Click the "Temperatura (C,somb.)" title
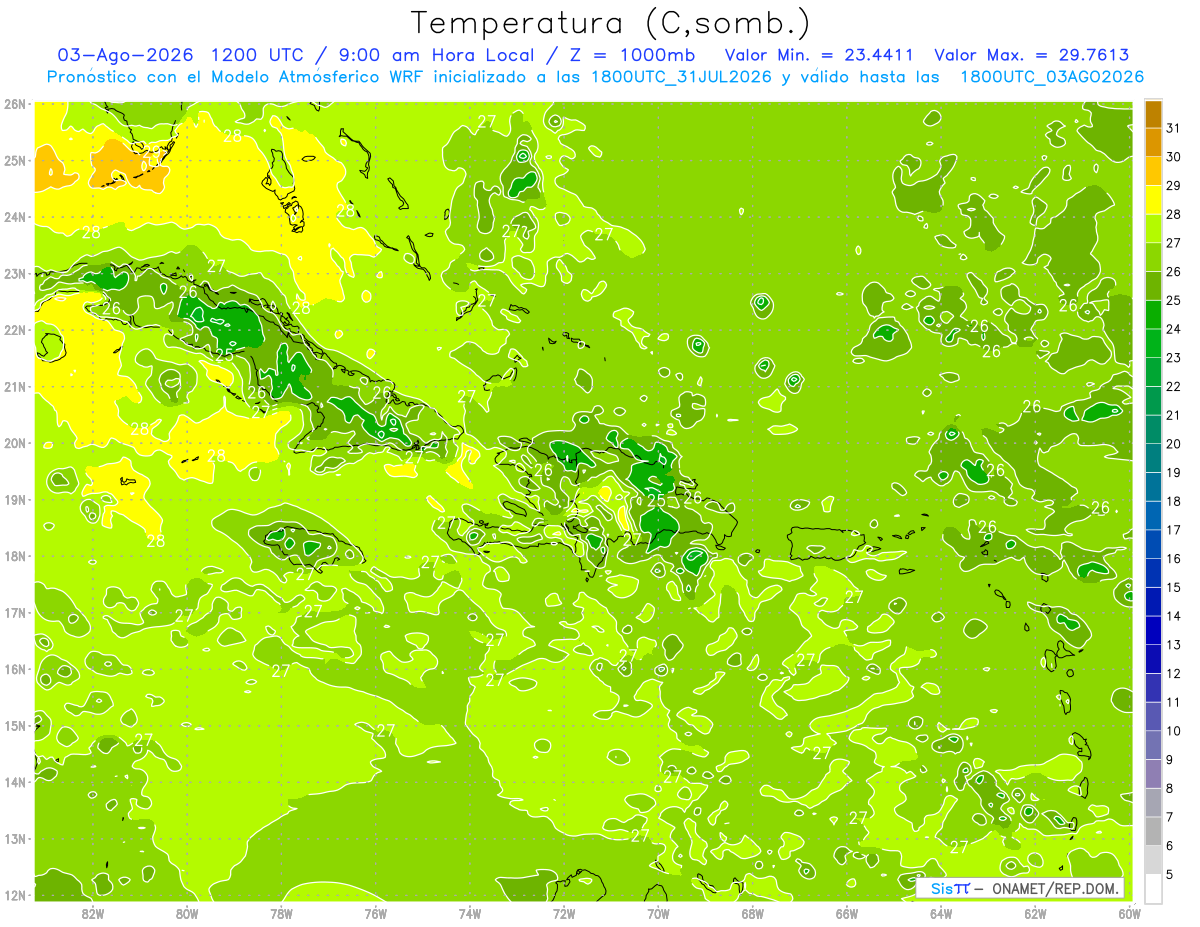The image size is (1200, 927). click(611, 23)
